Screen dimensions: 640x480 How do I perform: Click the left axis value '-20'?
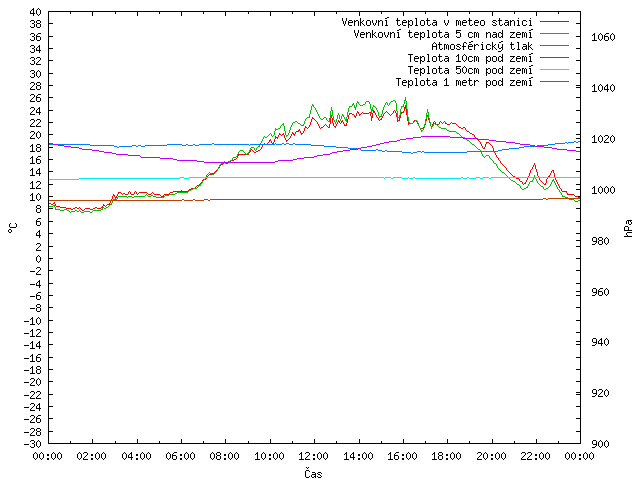pyautogui.click(x=33, y=382)
